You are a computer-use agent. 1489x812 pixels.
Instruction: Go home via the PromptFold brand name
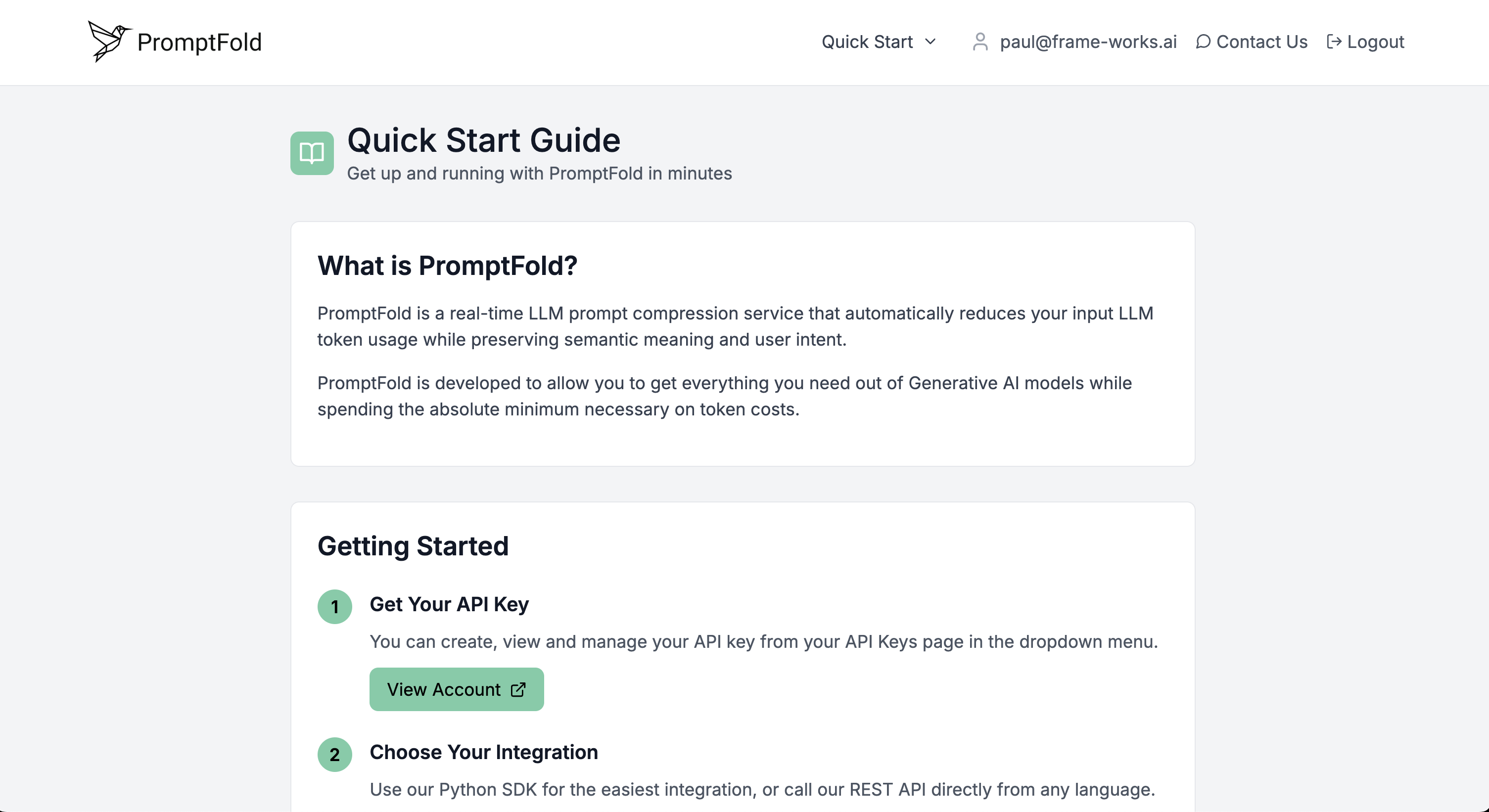(199, 42)
